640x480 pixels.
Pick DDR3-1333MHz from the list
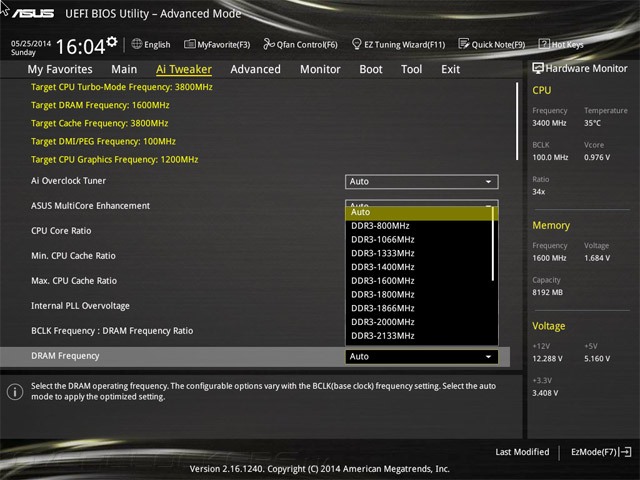[419, 253]
